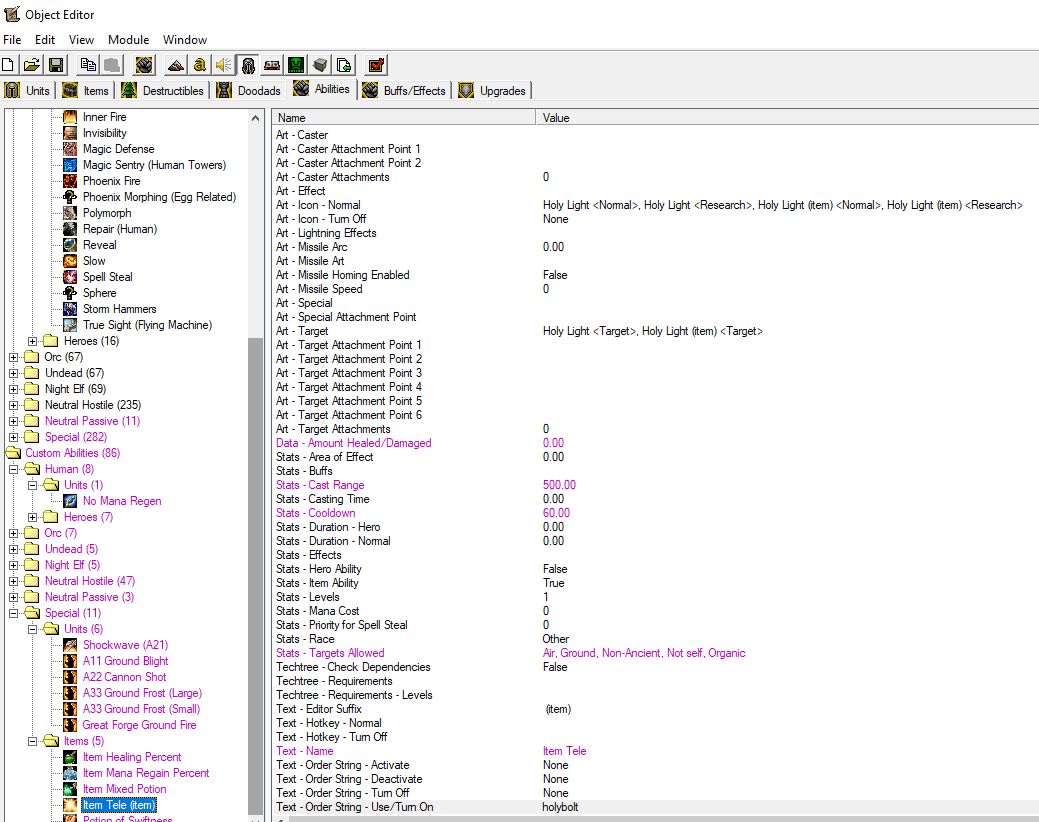This screenshot has width=1039, height=822.
Task: Switch to the Upgrades tab
Action: point(493,91)
